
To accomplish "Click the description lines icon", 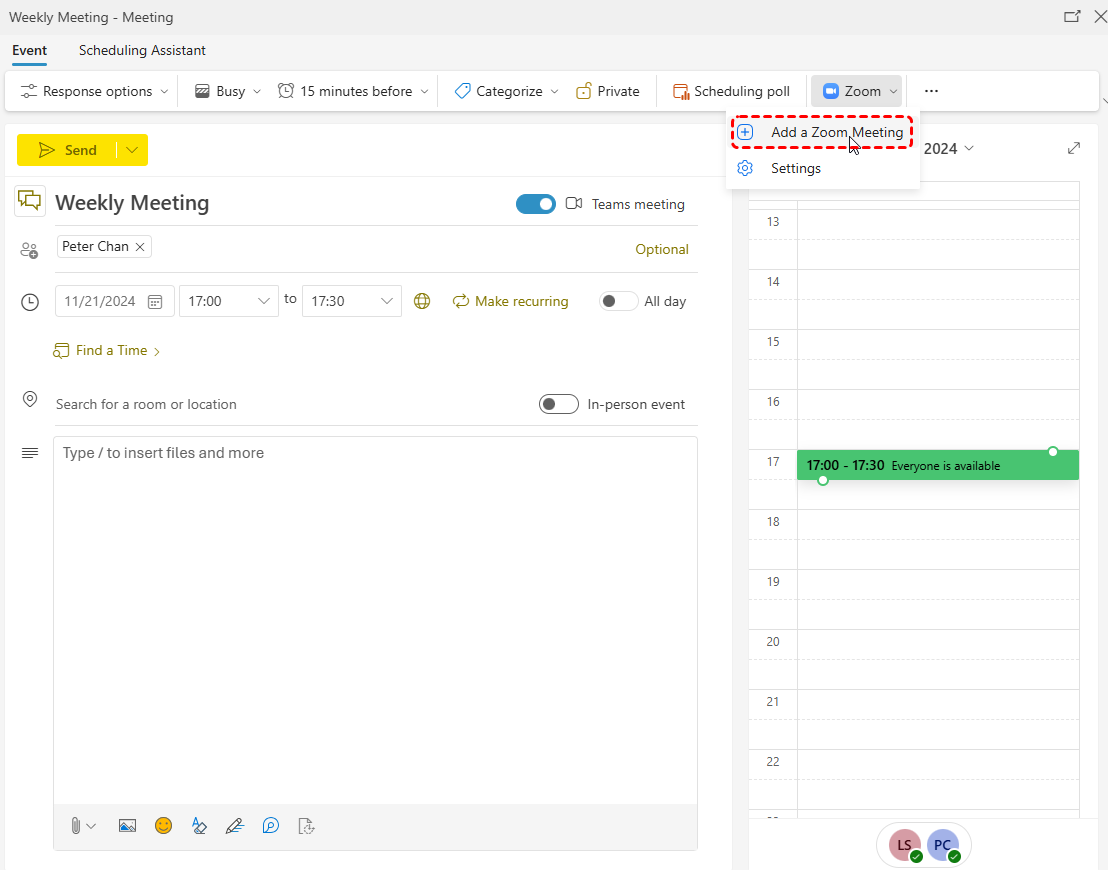I will click(x=30, y=453).
